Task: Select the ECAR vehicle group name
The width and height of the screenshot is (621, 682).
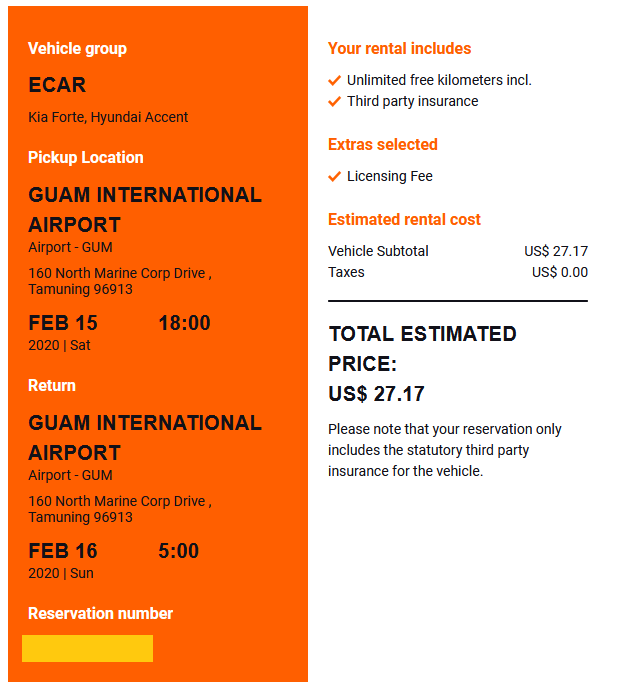Action: pyautogui.click(x=57, y=85)
